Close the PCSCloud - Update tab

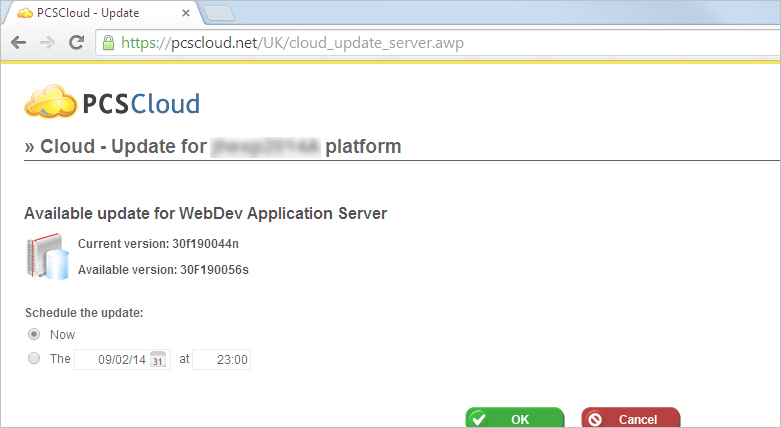click(x=186, y=13)
